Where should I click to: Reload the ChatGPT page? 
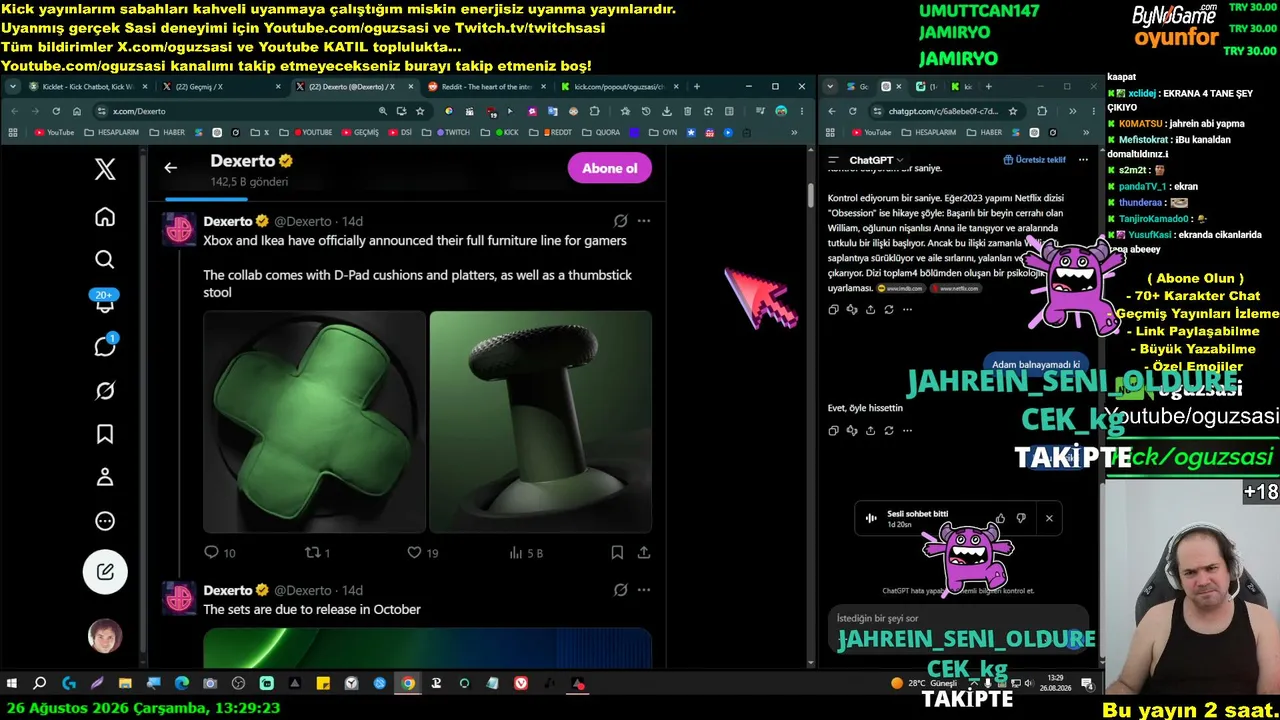pos(852,111)
